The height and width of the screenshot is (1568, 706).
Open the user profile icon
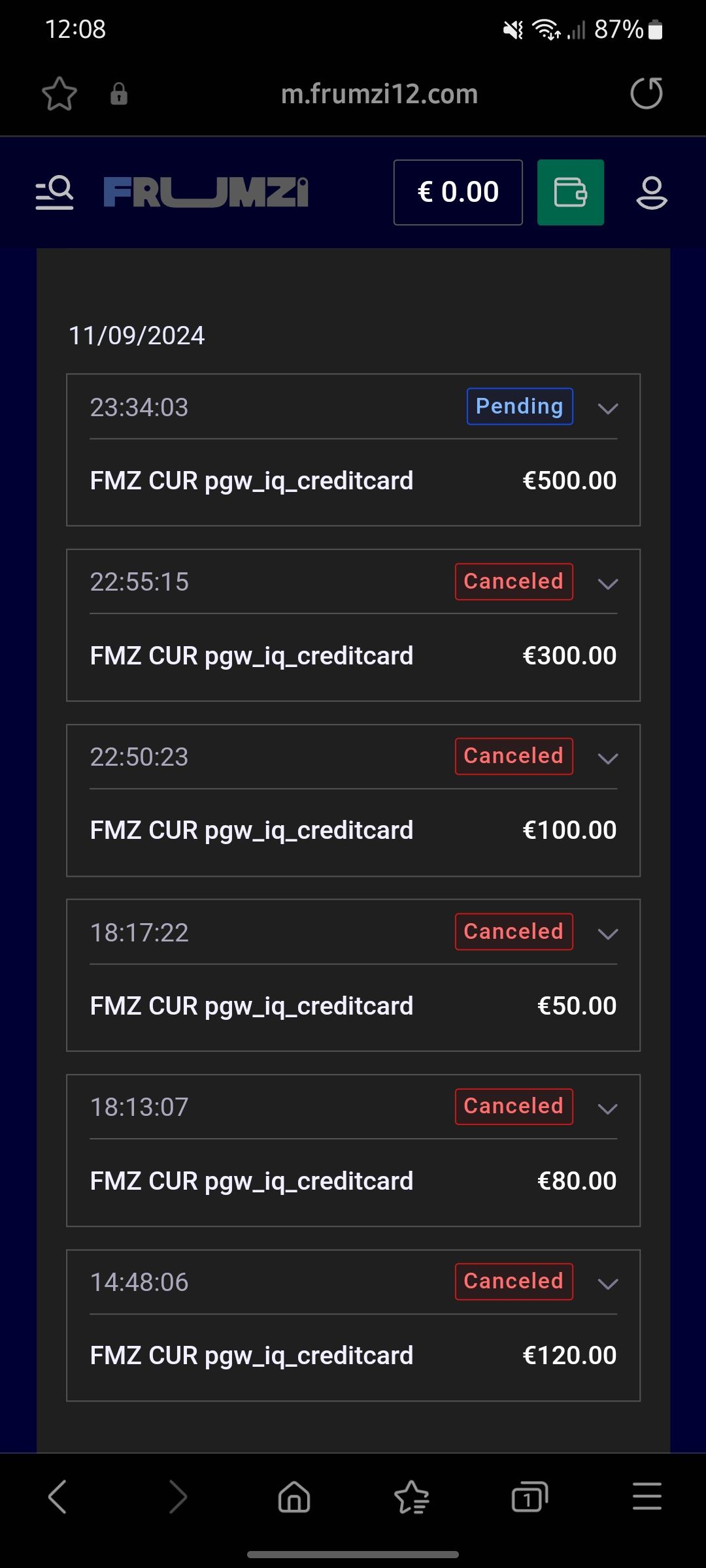coord(651,193)
